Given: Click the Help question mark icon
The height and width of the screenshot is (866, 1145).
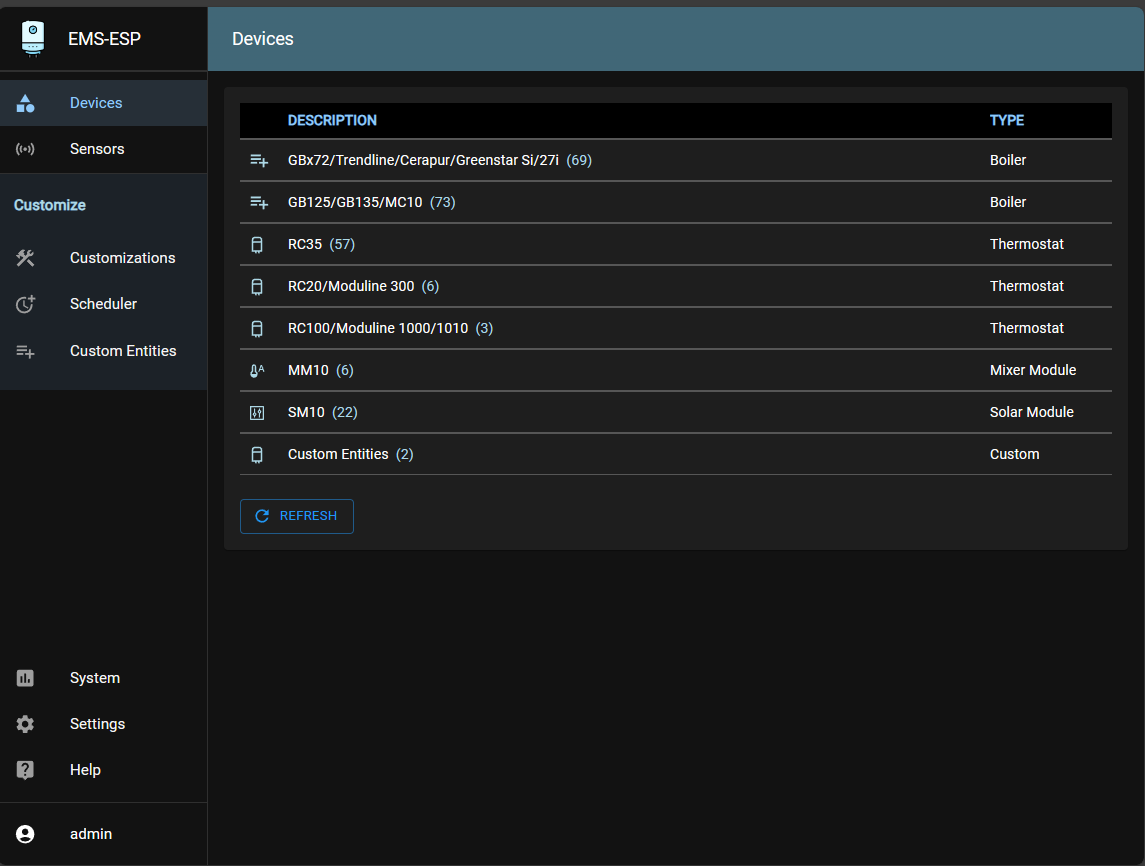Looking at the screenshot, I should click(x=26, y=770).
